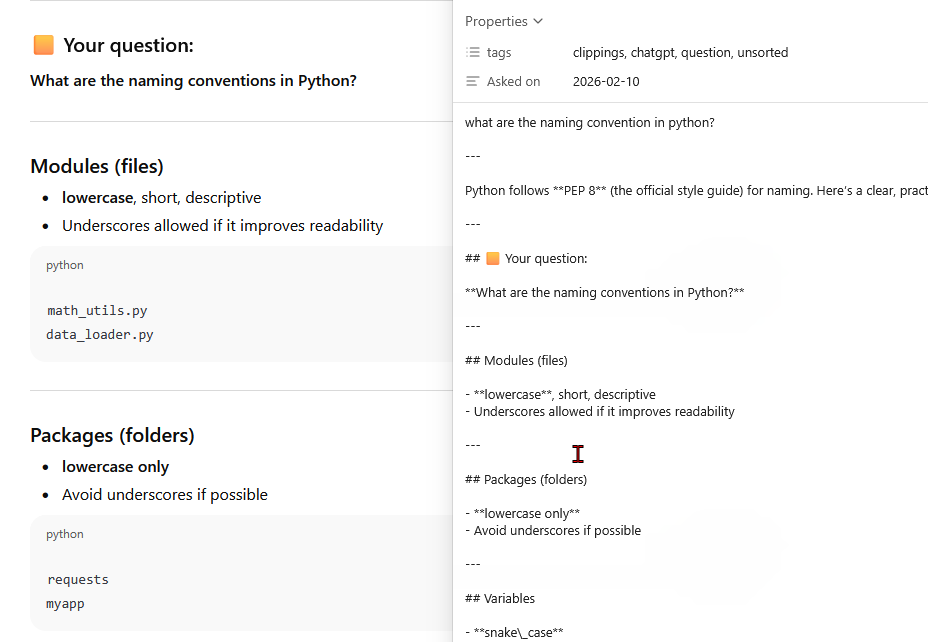This screenshot has height=642, width=928.
Task: Click the unsorted tag
Action: pyautogui.click(x=762, y=52)
